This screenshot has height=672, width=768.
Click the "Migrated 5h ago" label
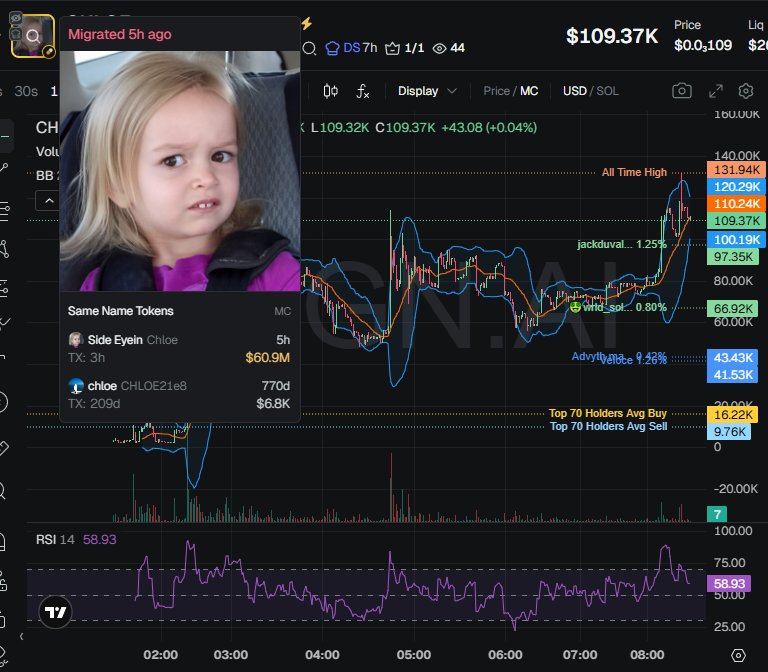[120, 34]
